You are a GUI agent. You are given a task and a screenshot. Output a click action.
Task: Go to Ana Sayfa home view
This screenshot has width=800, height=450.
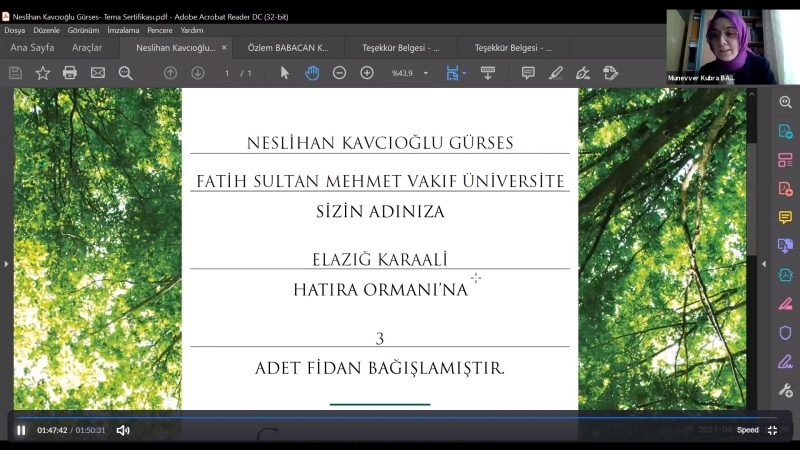[x=32, y=47]
